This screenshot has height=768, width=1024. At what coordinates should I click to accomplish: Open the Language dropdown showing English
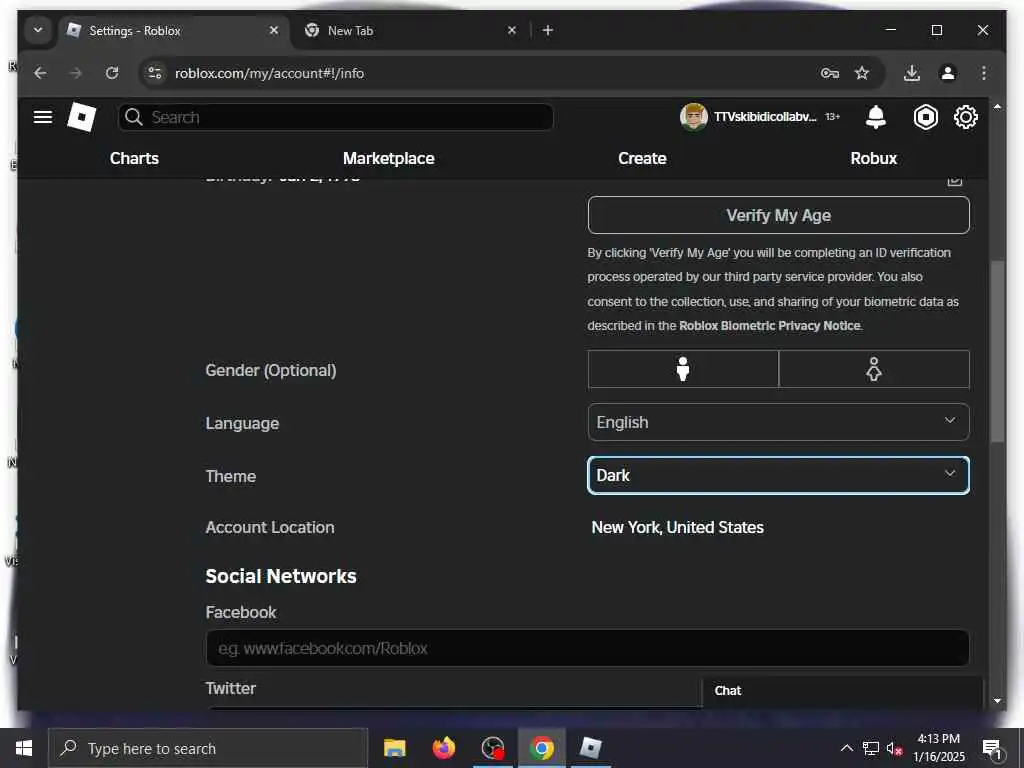(x=778, y=422)
